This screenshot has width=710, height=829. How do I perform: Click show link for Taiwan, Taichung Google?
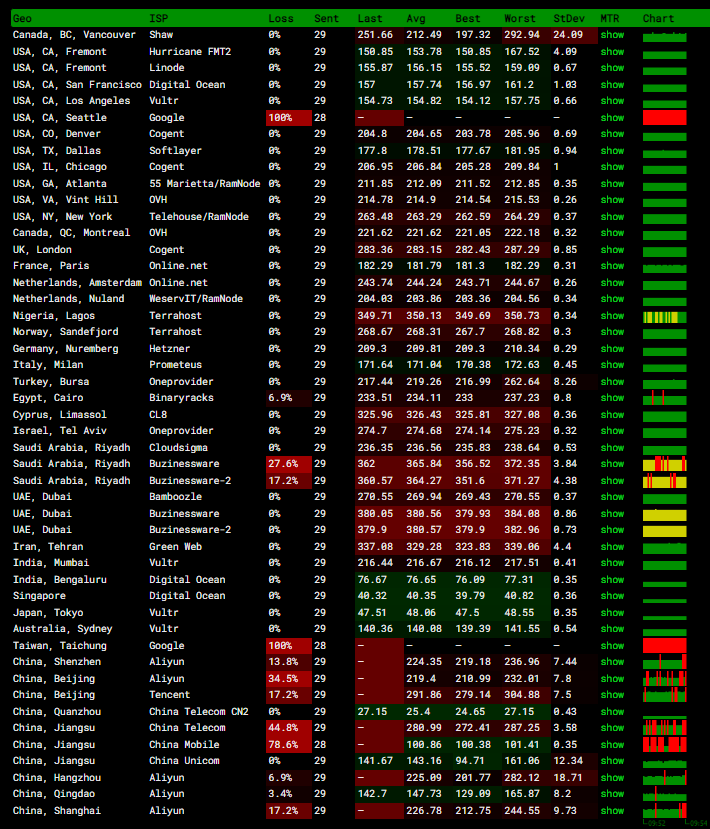tap(612, 646)
